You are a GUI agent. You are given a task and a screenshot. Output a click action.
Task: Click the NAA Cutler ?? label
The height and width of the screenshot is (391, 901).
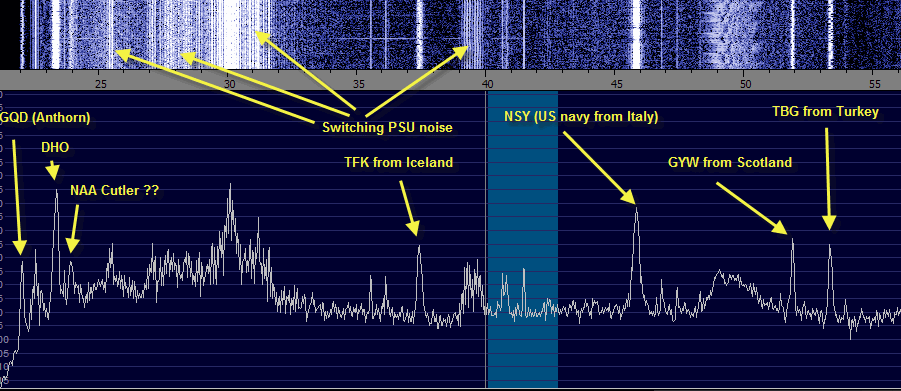point(114,190)
